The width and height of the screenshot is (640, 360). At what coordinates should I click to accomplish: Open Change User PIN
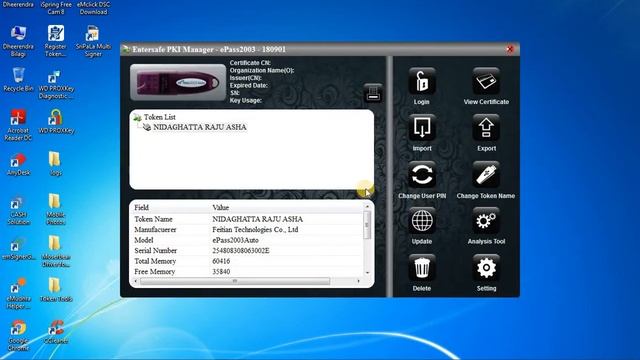[x=422, y=175]
